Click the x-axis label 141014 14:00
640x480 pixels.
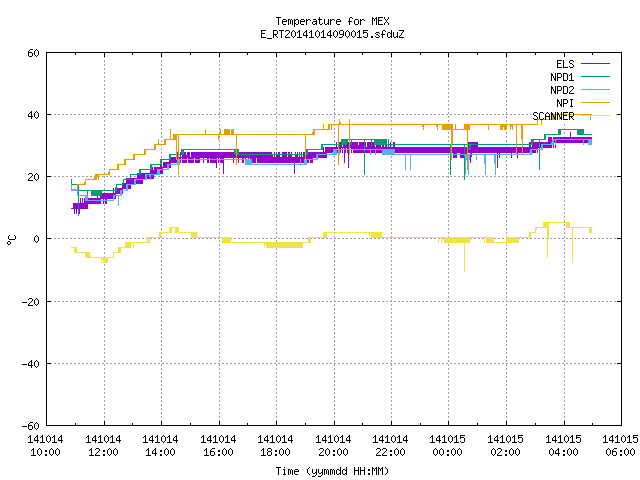[x=160, y=446]
